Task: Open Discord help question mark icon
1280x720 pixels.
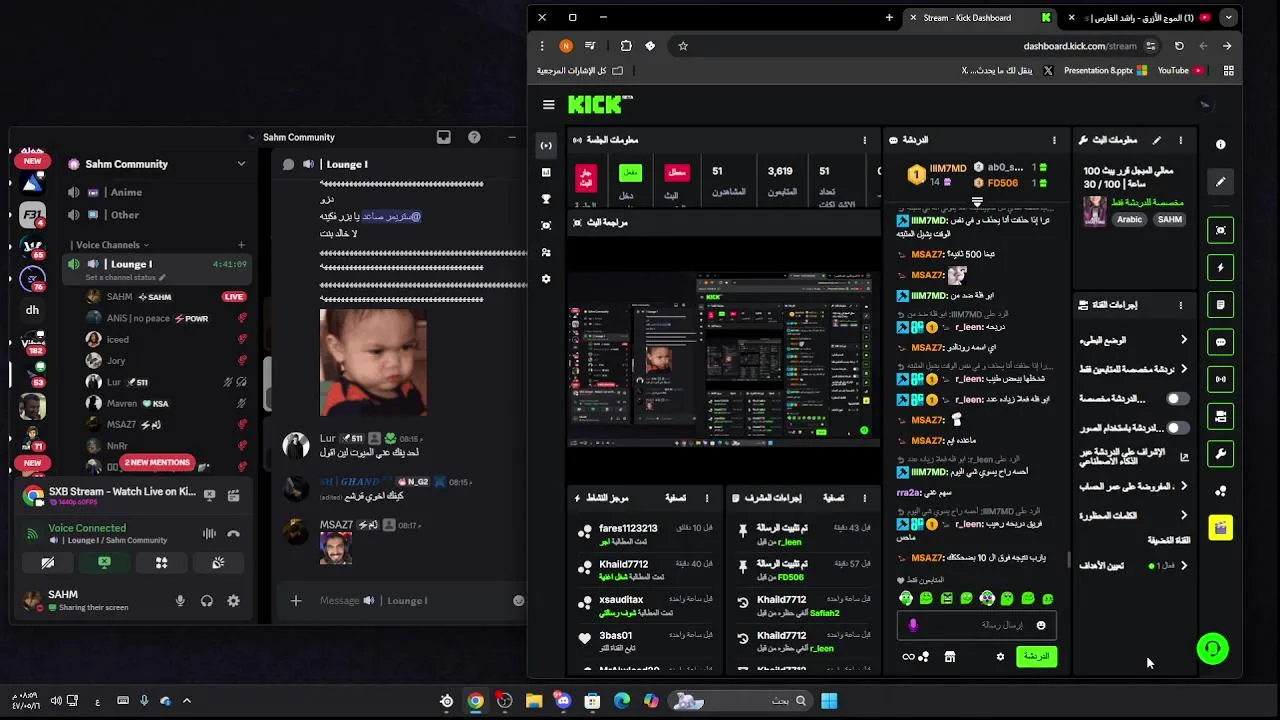Action: point(474,137)
